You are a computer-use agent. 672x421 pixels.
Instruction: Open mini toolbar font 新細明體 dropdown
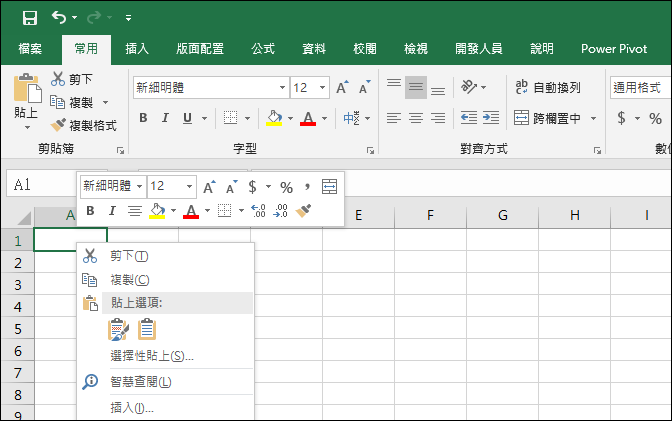[139, 186]
